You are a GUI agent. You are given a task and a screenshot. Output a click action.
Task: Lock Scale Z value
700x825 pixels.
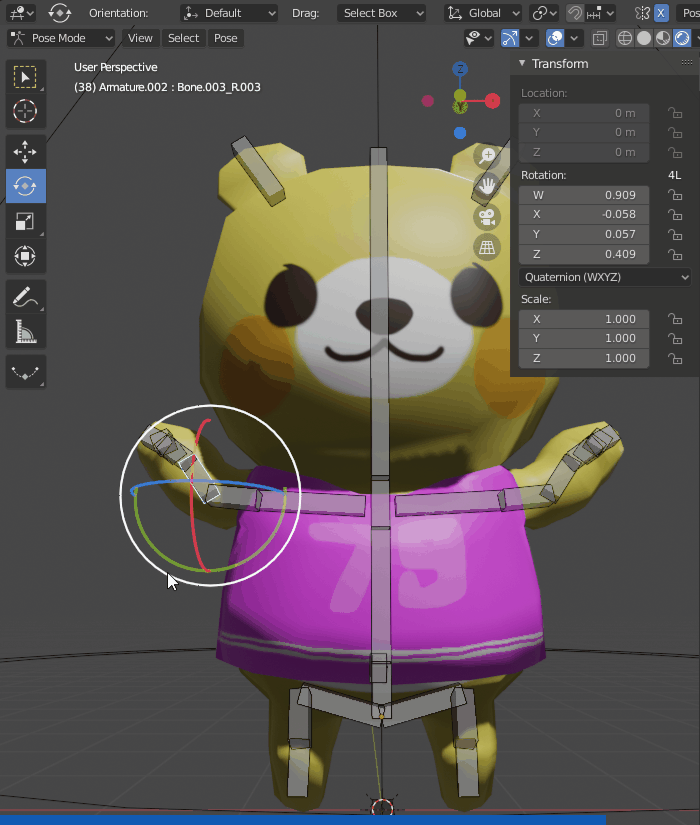click(675, 358)
